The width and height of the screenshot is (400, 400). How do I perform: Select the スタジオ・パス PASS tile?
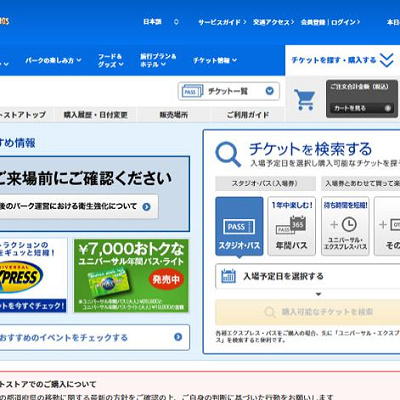pyautogui.click(x=239, y=226)
